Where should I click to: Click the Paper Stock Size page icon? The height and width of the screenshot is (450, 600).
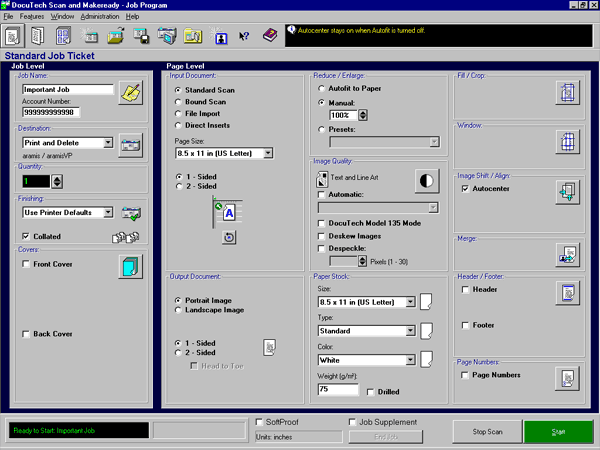tap(426, 302)
